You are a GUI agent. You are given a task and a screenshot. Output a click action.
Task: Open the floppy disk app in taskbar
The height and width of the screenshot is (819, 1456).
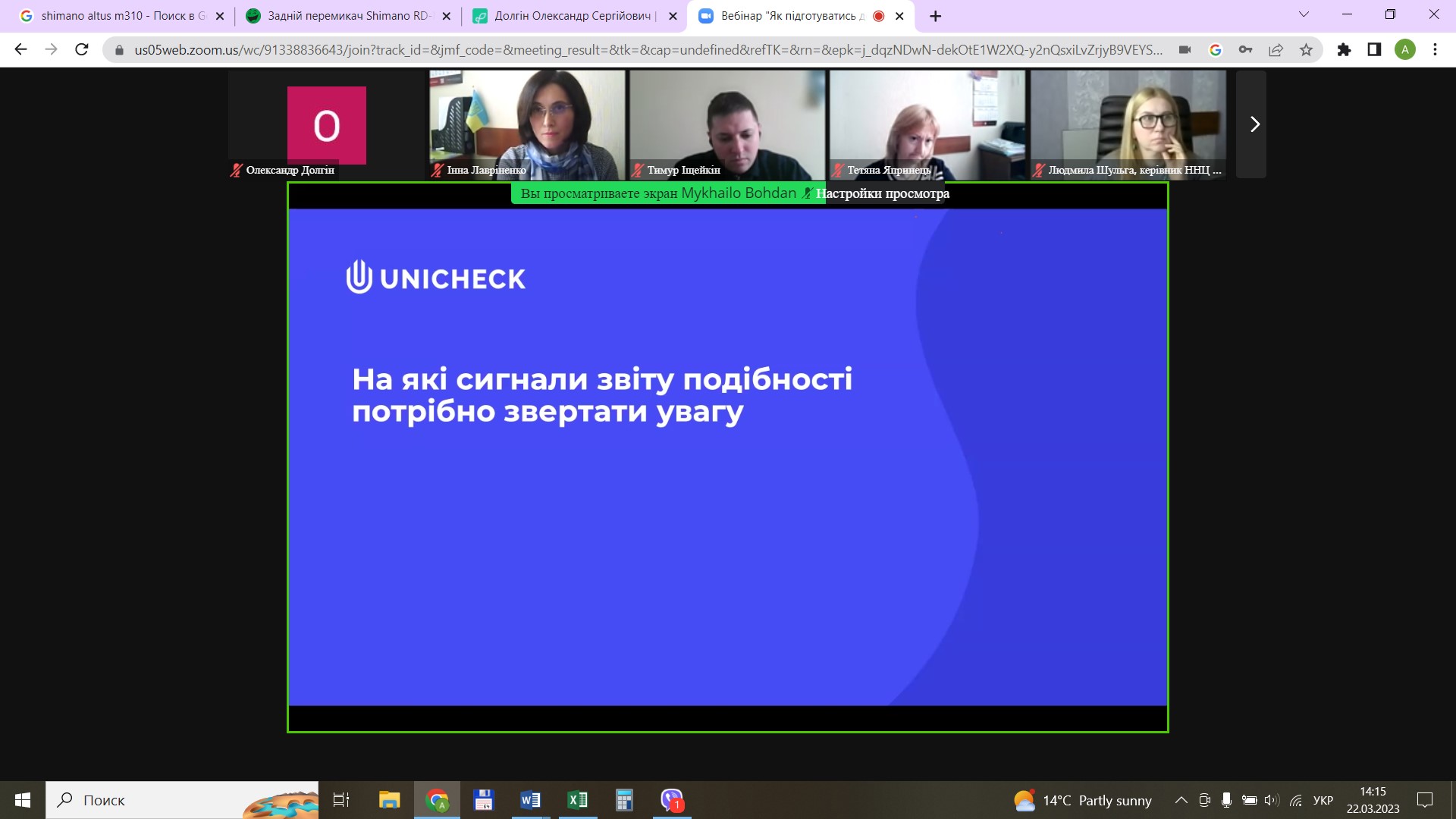pyautogui.click(x=483, y=800)
